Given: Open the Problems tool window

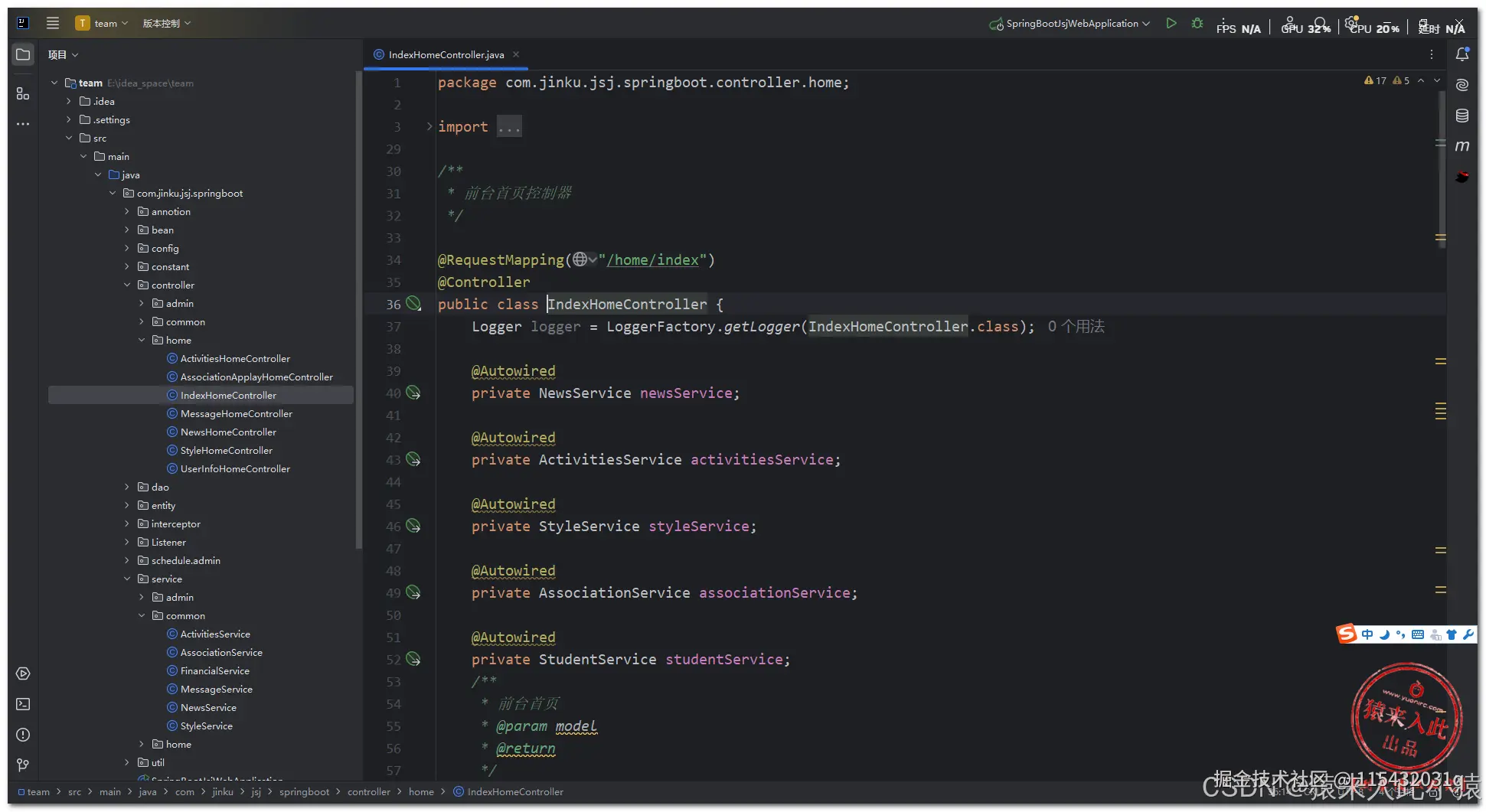Looking at the screenshot, I should tap(23, 735).
